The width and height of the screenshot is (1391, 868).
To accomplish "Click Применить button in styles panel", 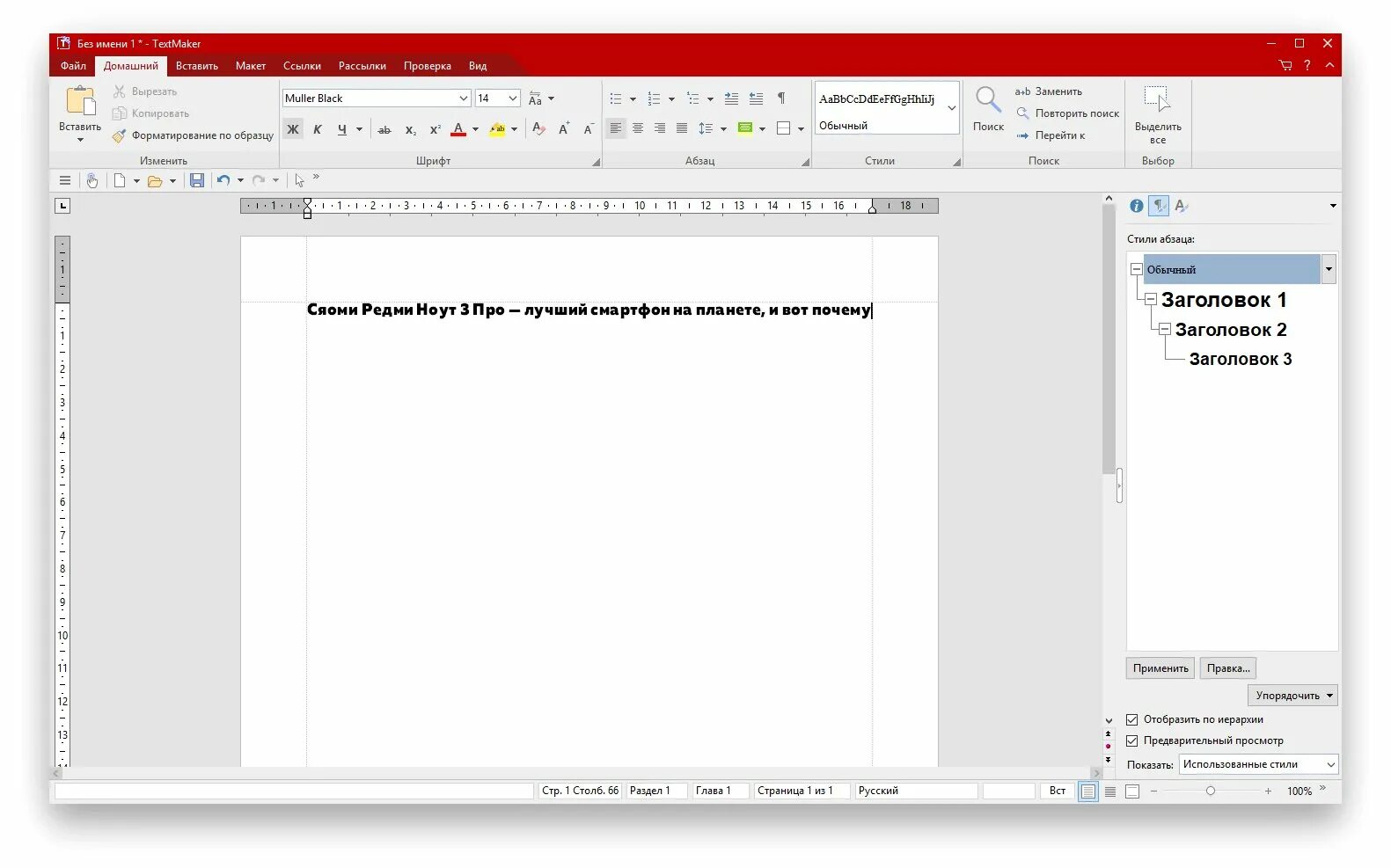I will 1160,668.
